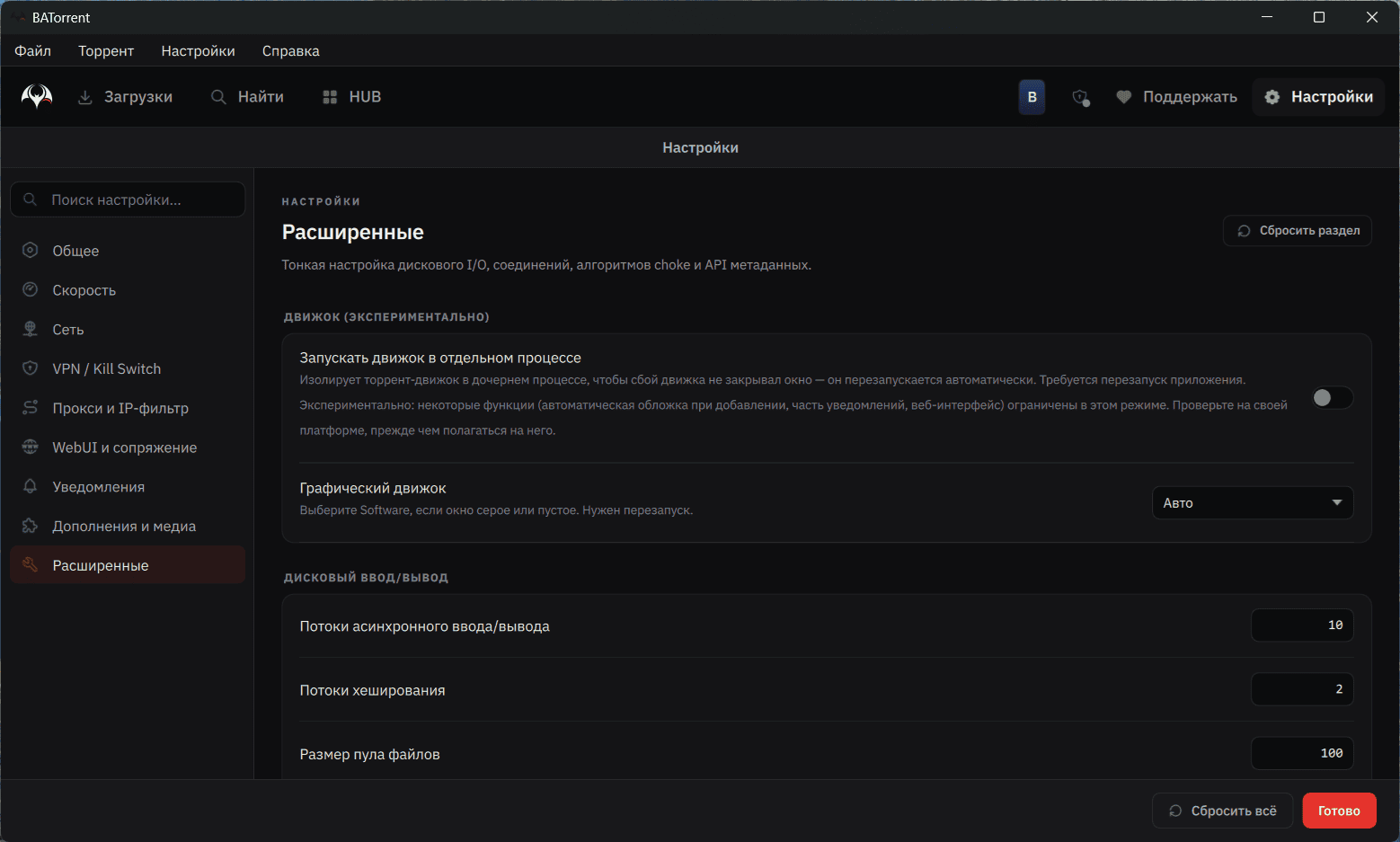Click the route icon for Прокси и IP-фильтр
This screenshot has height=842, width=1400.
[x=31, y=408]
